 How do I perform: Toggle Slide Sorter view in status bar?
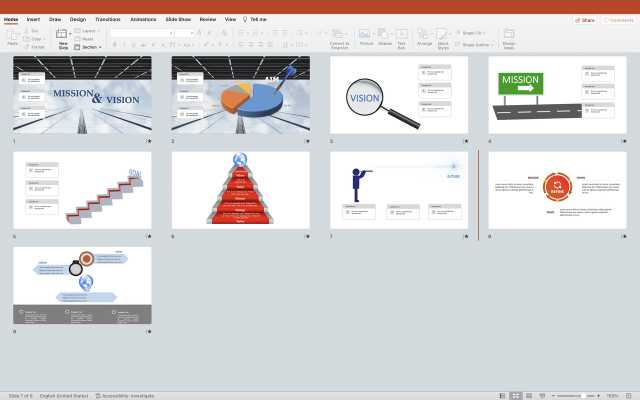point(515,395)
